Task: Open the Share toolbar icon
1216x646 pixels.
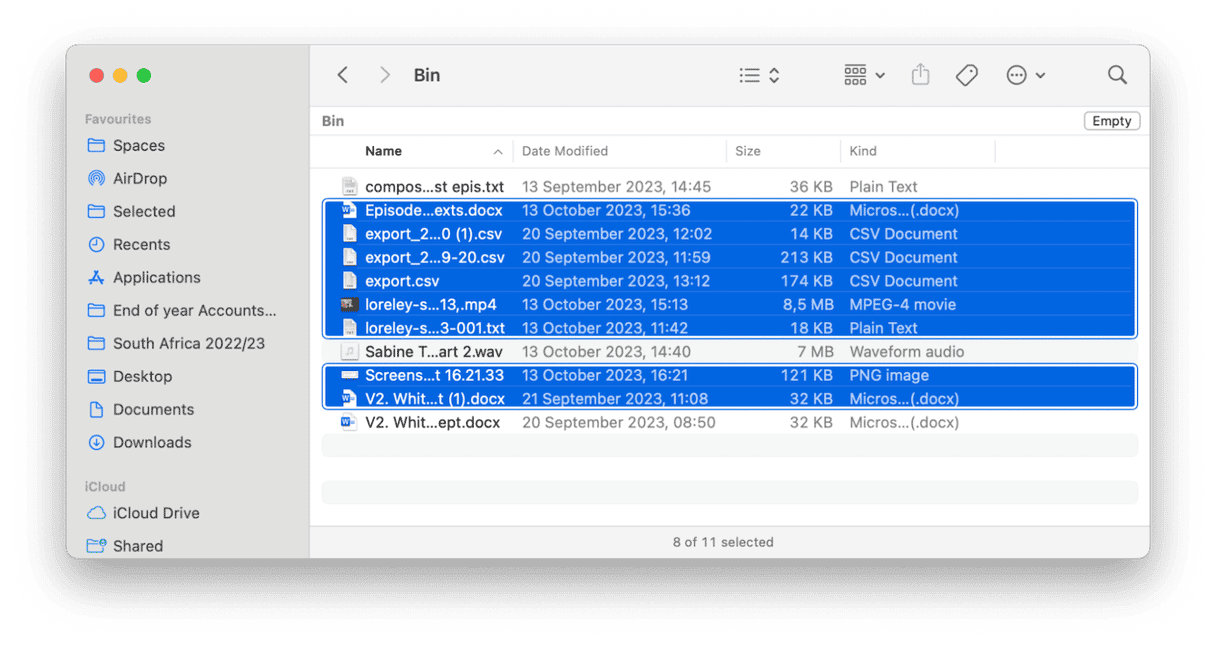Action: [x=920, y=75]
